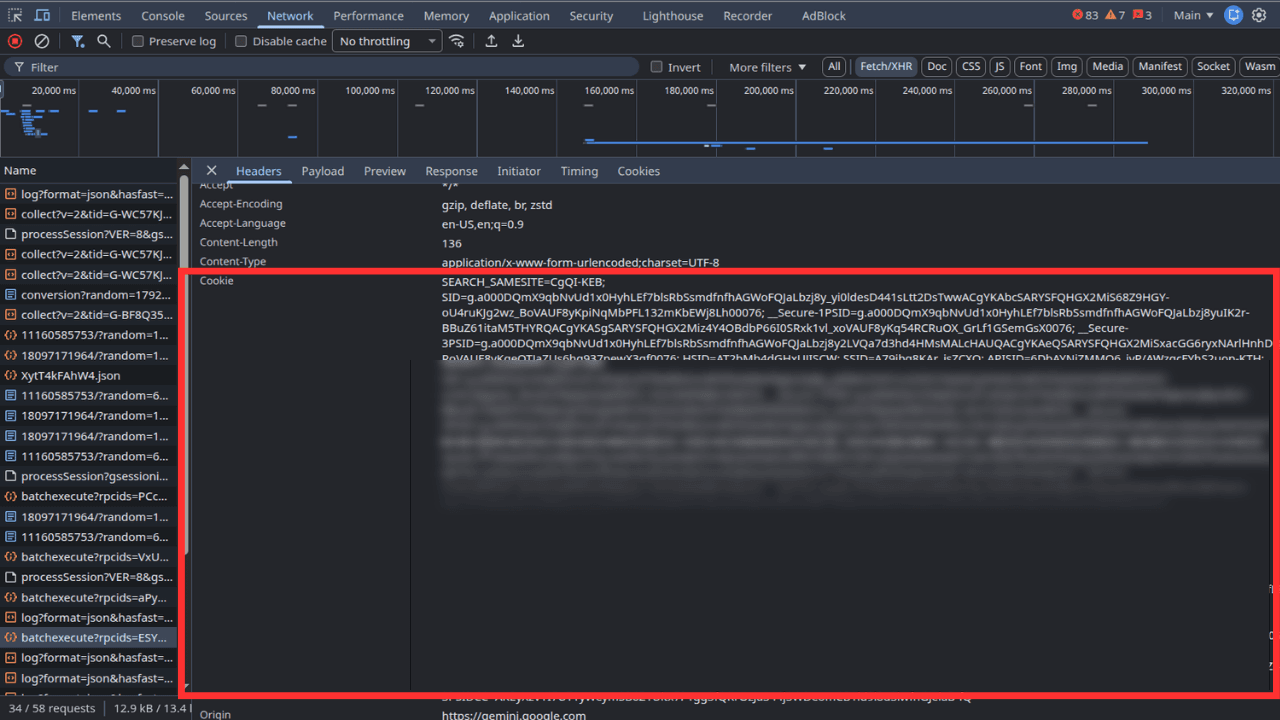This screenshot has width=1280, height=720.
Task: Toggle the device toolbar icon
Action: coord(43,15)
